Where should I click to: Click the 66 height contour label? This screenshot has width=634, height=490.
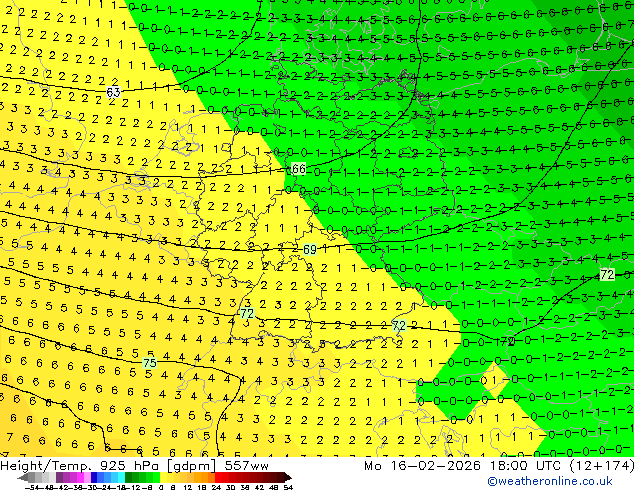(x=298, y=169)
